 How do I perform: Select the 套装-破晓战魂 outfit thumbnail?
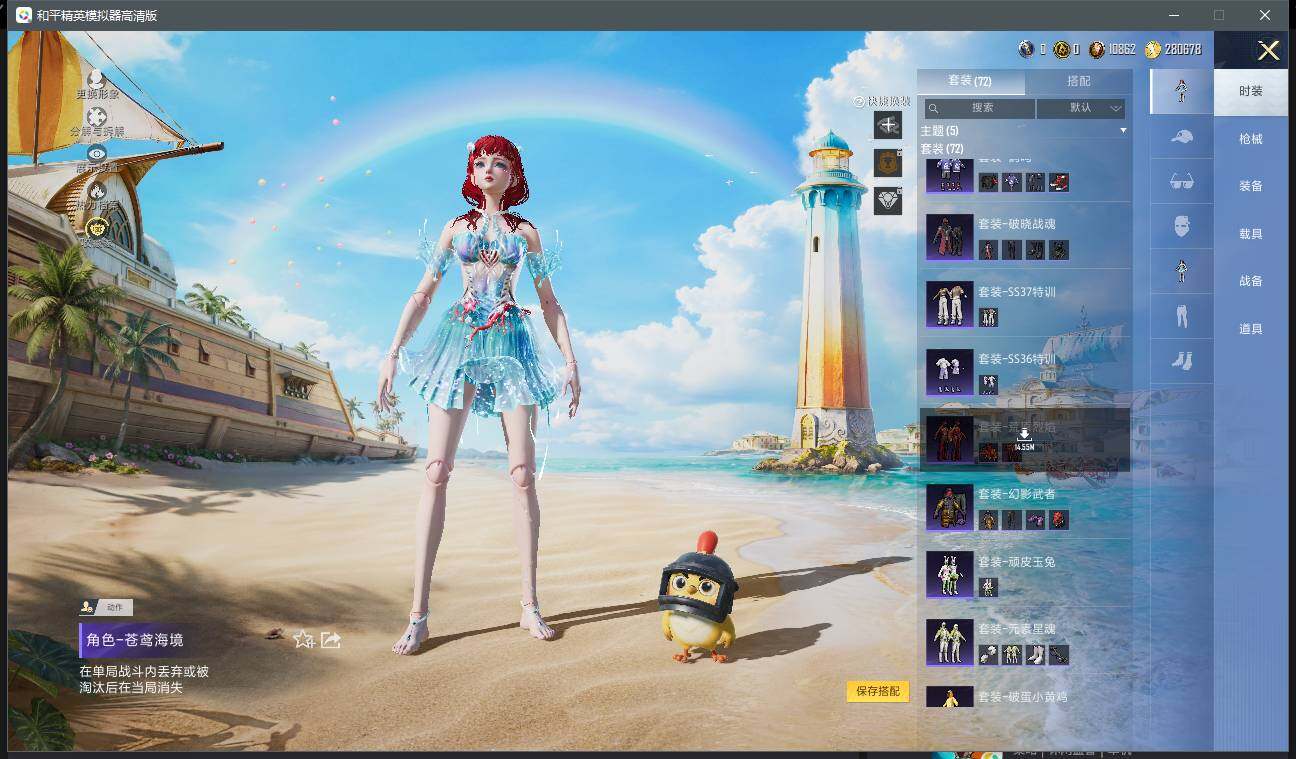(x=949, y=237)
